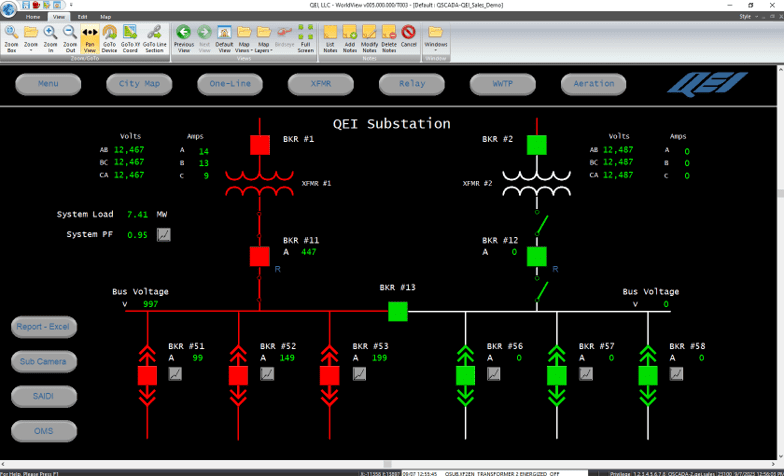Image resolution: width=784 pixels, height=476 pixels.
Task: Click the R recloser indicator by BKR #12
Action: click(555, 269)
